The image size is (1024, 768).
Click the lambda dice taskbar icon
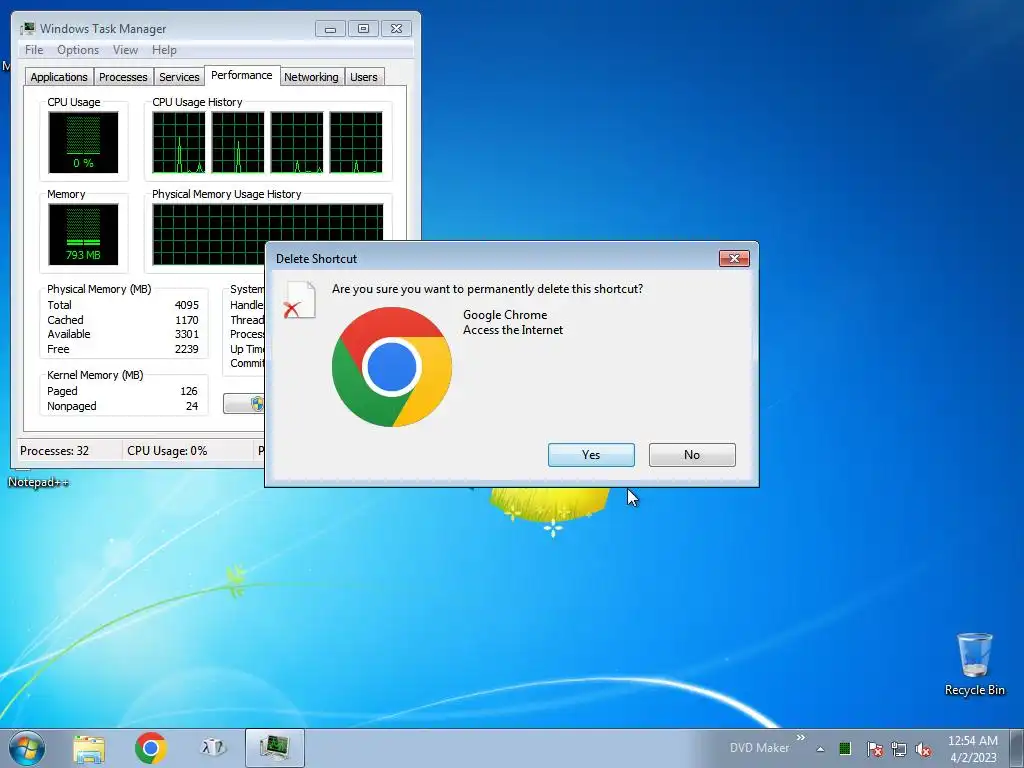click(213, 748)
